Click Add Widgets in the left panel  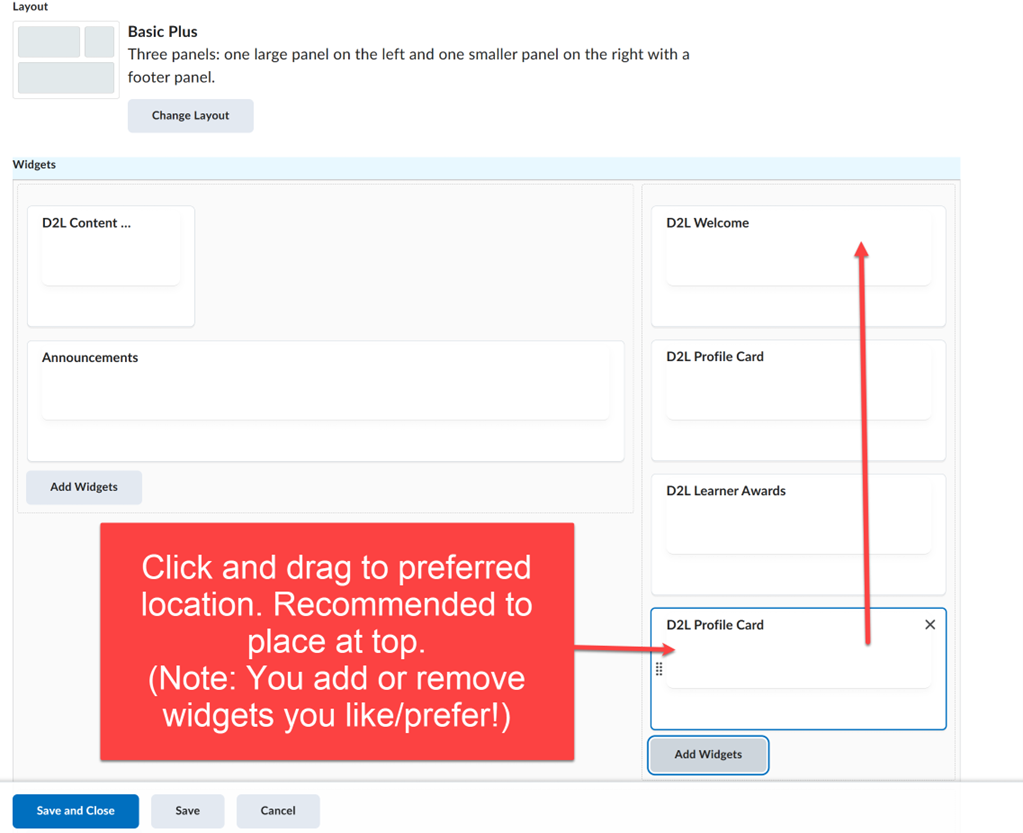[x=84, y=487]
